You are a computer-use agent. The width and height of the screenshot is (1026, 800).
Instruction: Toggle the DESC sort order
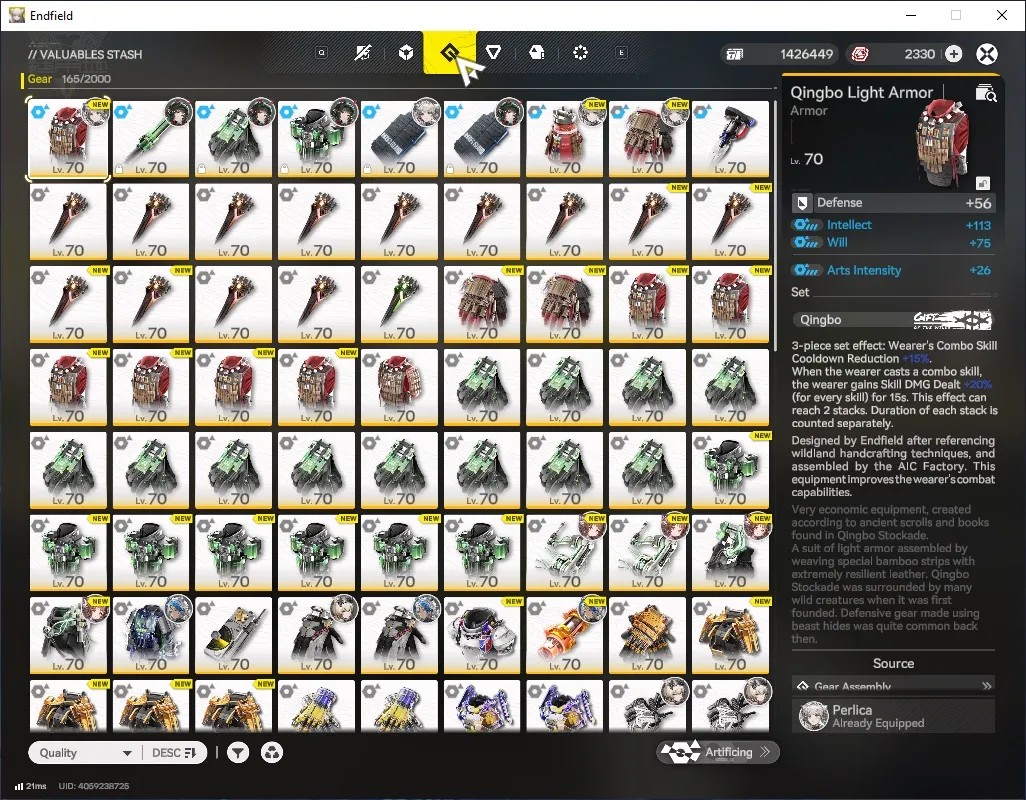(173, 753)
